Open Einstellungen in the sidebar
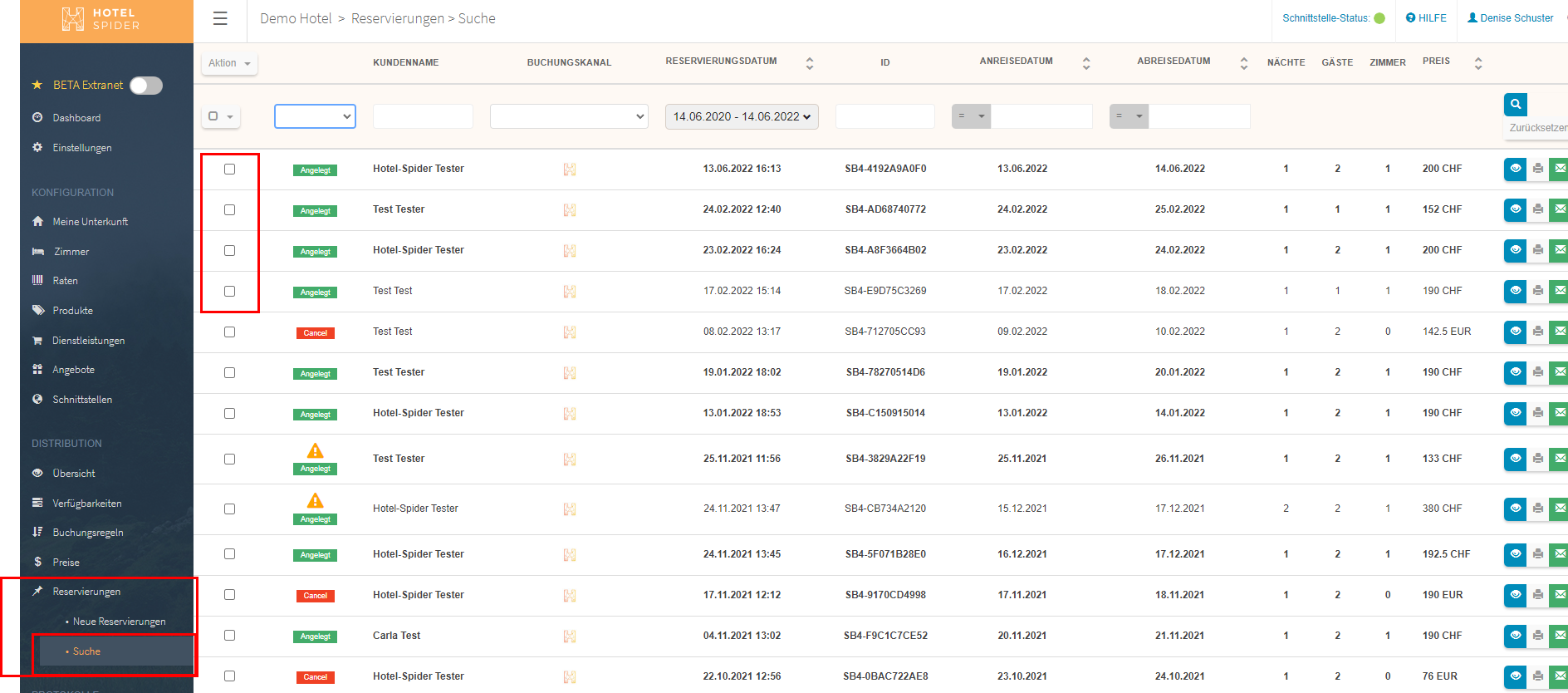Image resolution: width=1568 pixels, height=693 pixels. tap(81, 148)
